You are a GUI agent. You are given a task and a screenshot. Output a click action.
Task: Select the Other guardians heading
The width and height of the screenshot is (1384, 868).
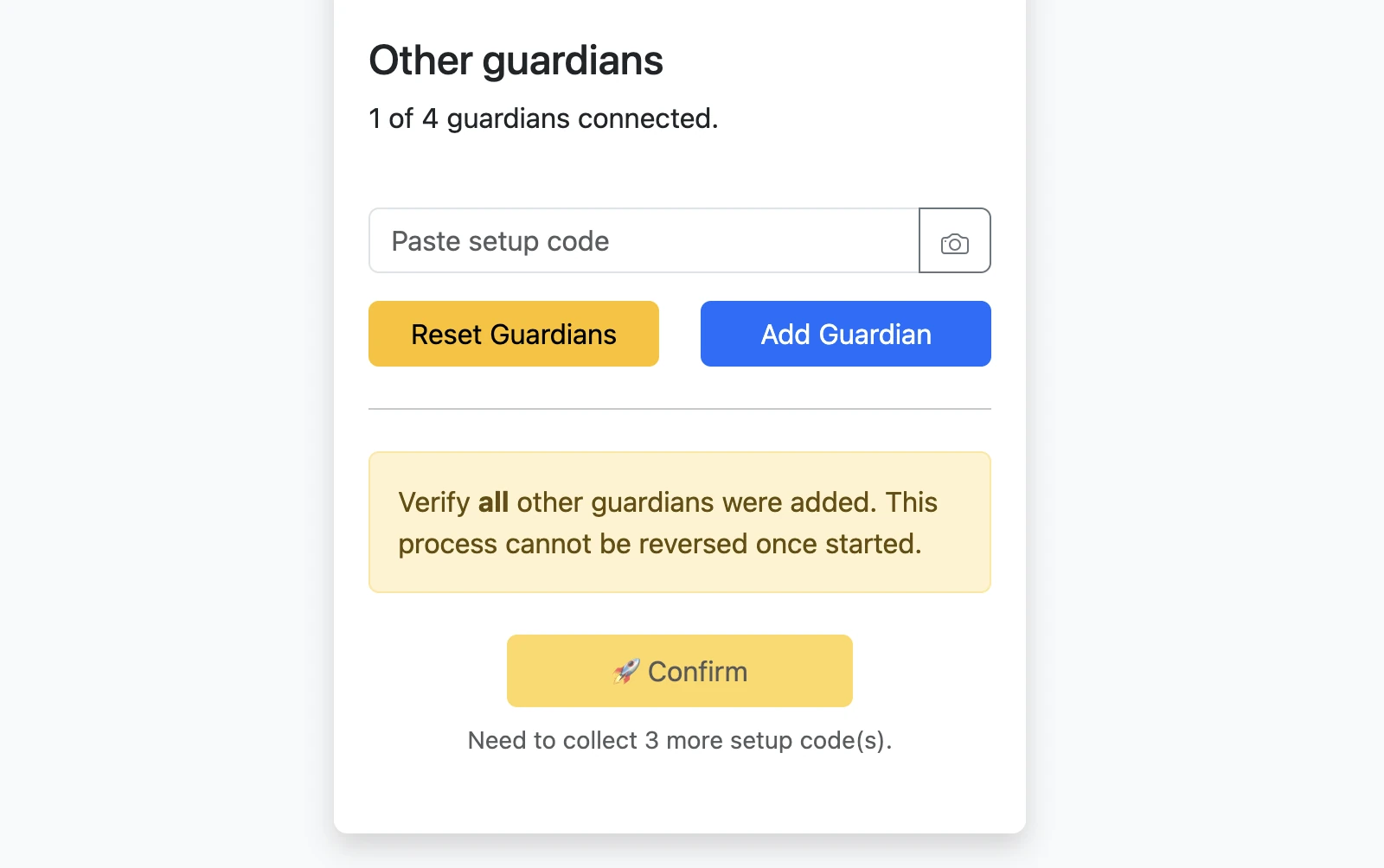coord(516,60)
